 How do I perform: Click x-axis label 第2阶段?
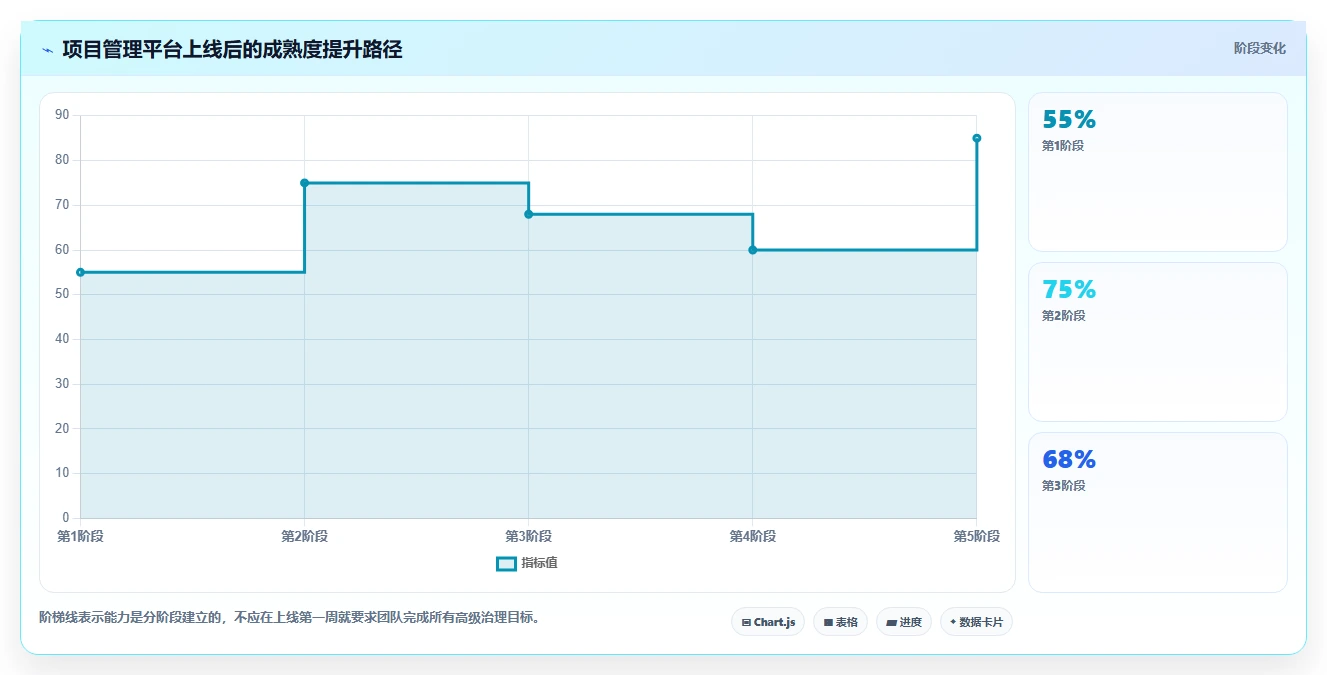click(304, 537)
